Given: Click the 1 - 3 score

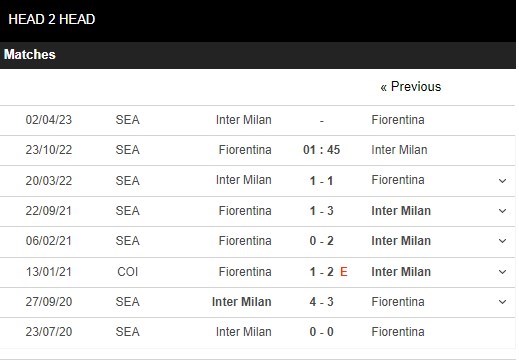Looking at the screenshot, I should (321, 211).
